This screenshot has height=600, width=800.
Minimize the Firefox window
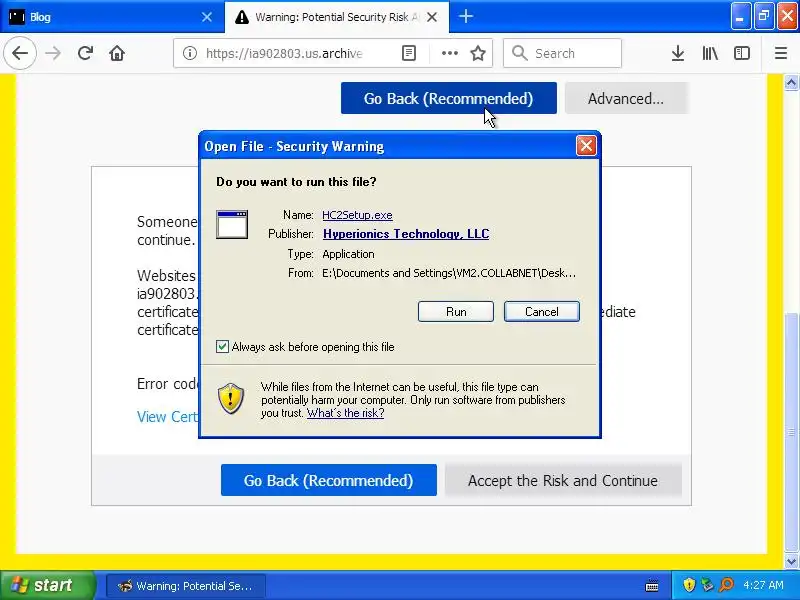tap(740, 17)
